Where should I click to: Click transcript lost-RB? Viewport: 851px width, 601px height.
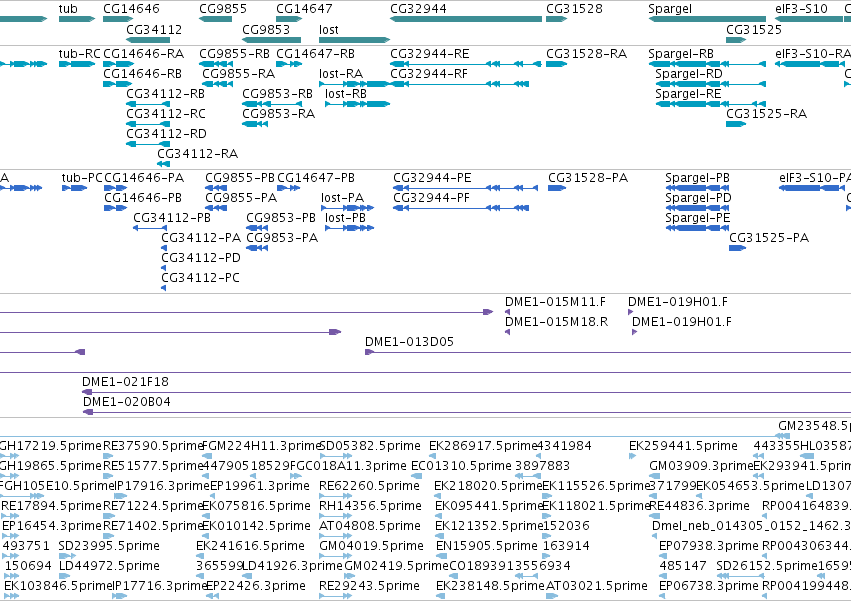point(346,94)
